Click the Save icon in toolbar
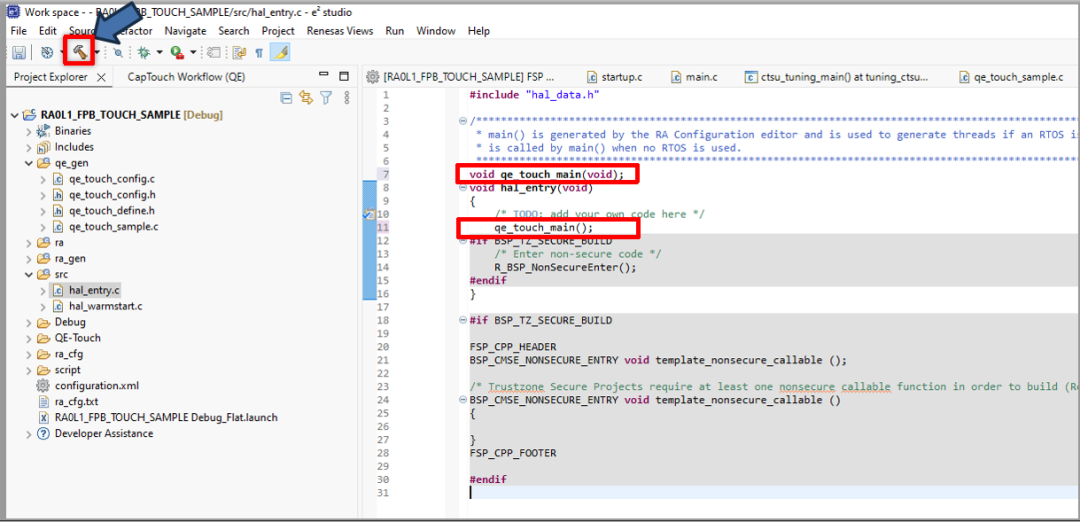Image resolution: width=1080 pixels, height=522 pixels. 19,52
